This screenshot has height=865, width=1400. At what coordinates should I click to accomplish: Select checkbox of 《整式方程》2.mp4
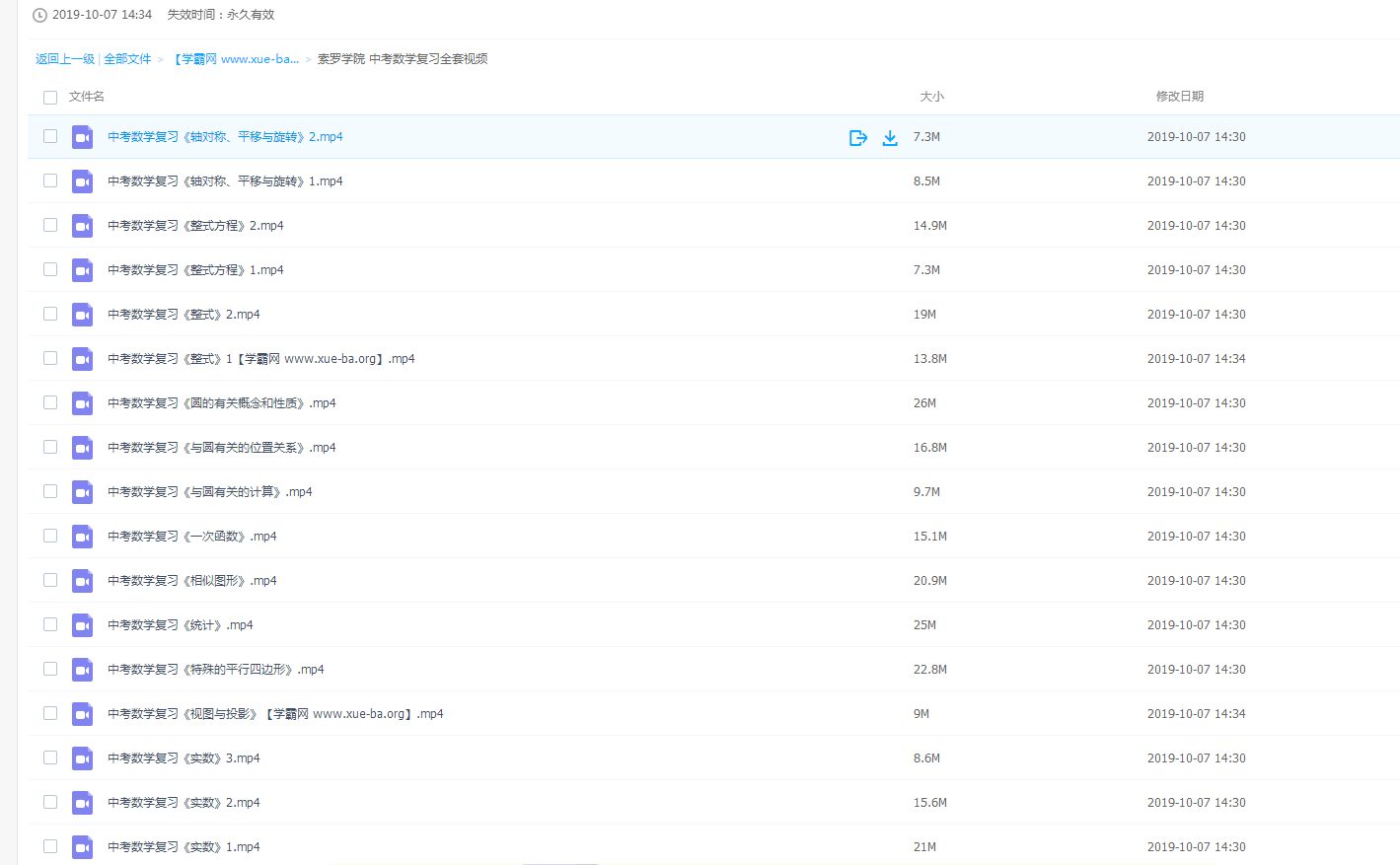tap(50, 225)
